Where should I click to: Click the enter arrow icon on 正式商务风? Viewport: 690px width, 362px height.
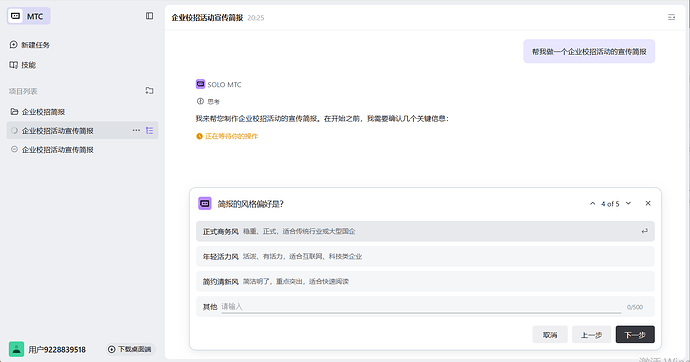point(644,231)
